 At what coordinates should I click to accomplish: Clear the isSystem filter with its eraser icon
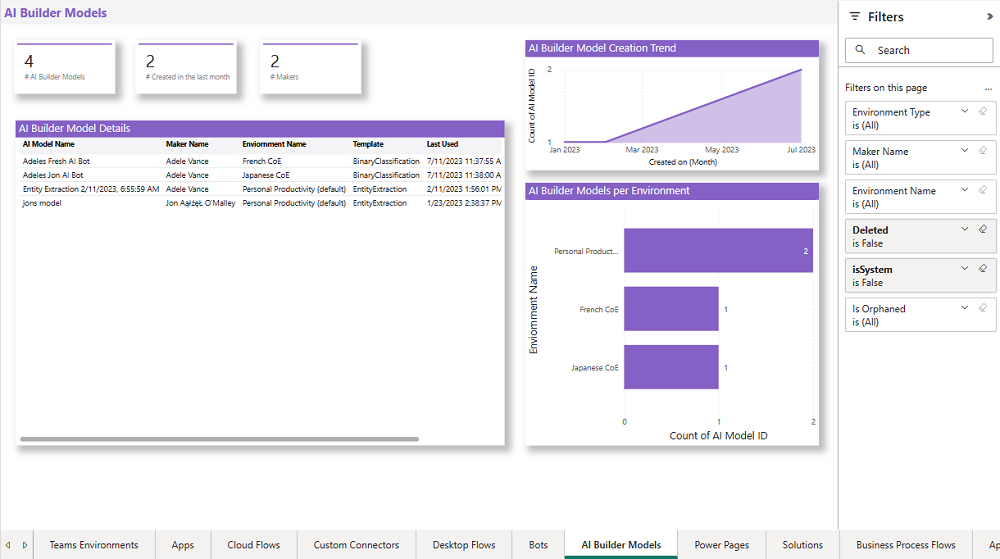click(983, 269)
